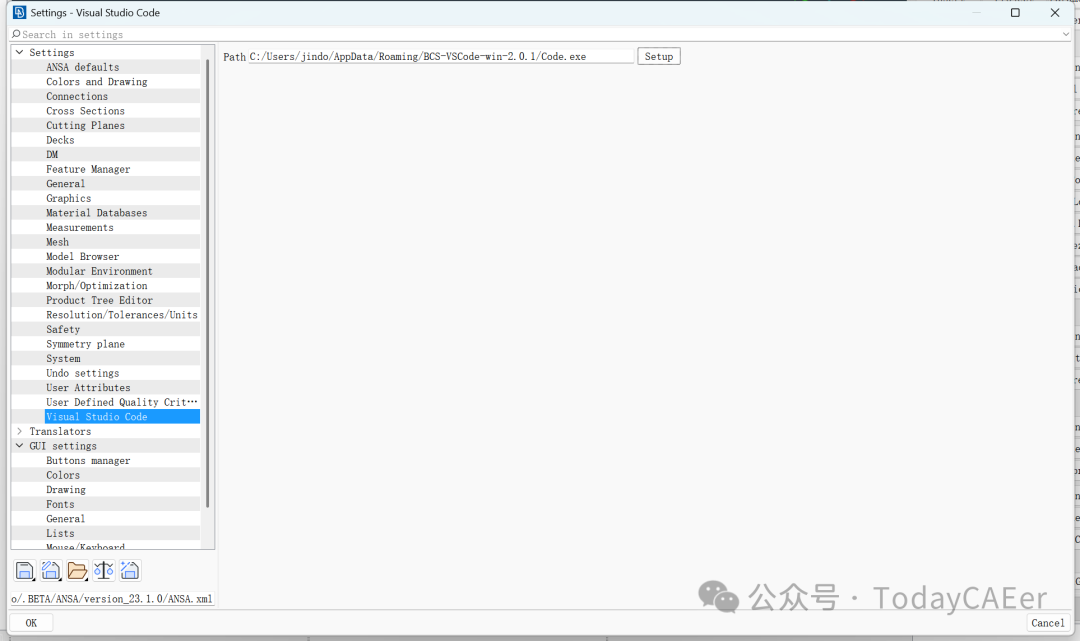Select General below Feature Manager
Viewport: 1080px width, 641px height.
tap(65, 184)
